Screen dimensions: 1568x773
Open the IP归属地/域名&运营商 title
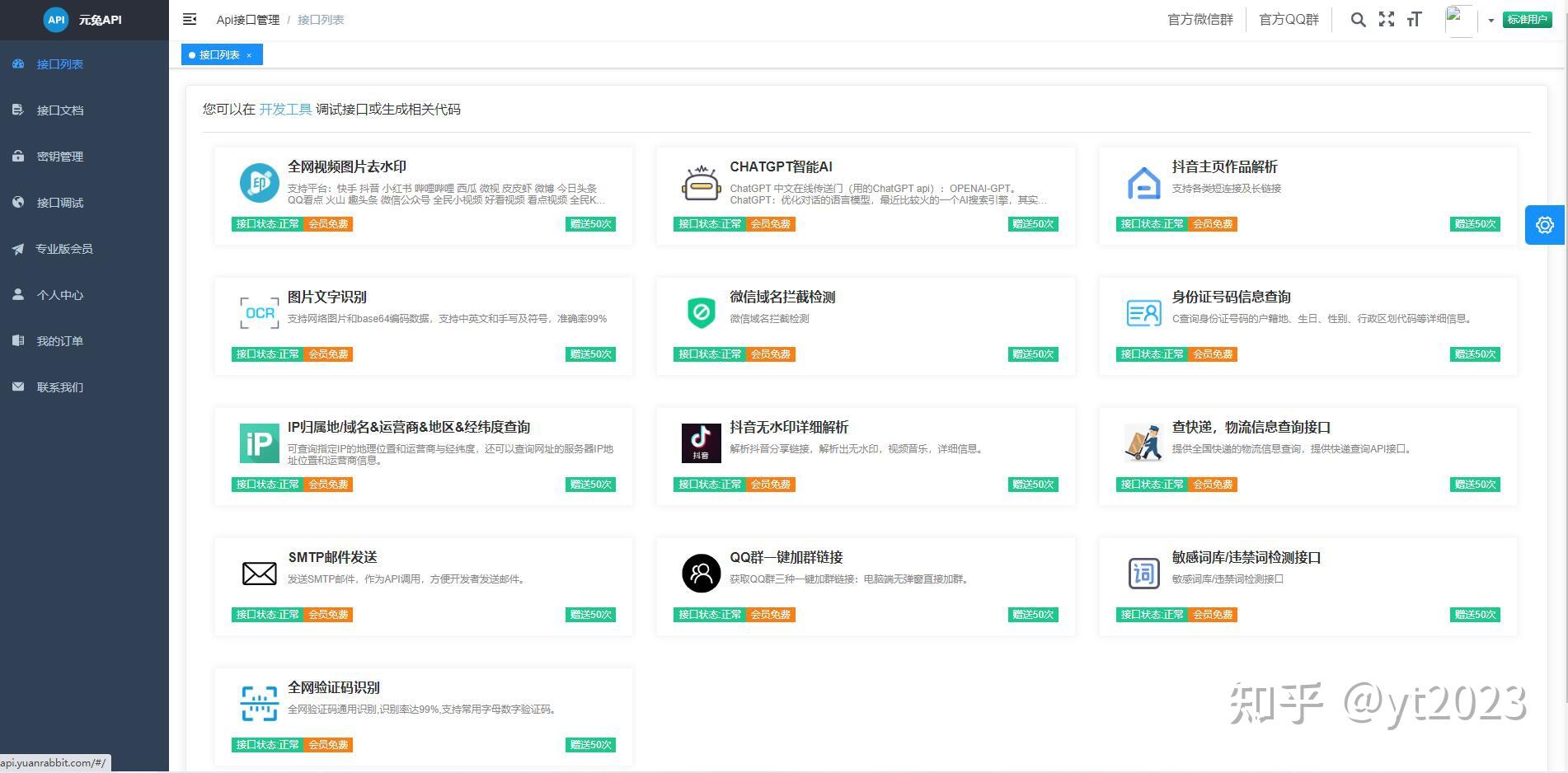409,428
